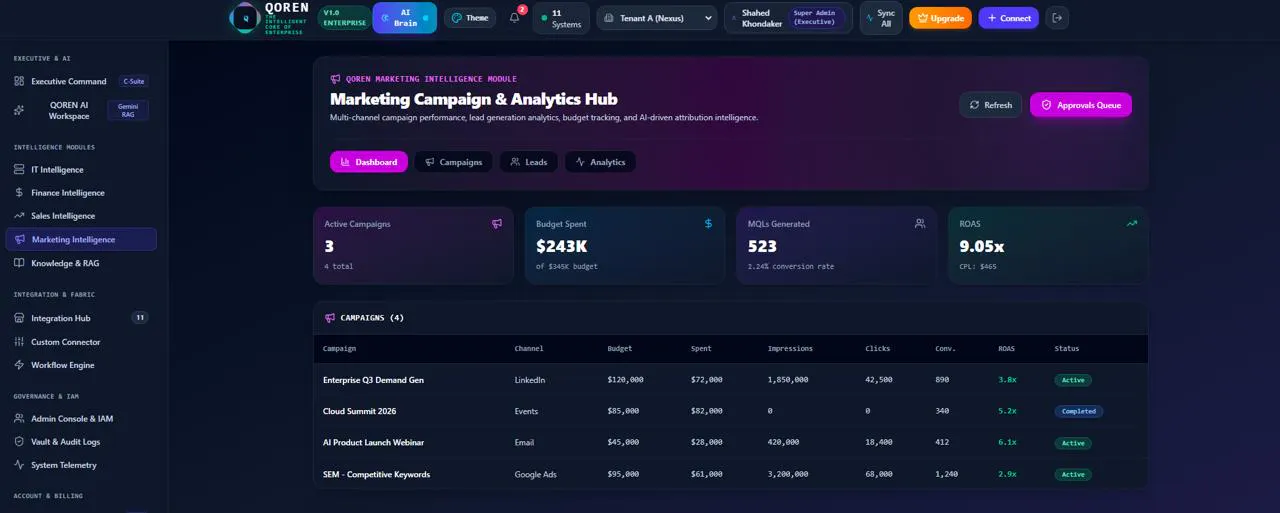Click Active status for Enterprise Q3 Demand Gen

[1073, 380]
